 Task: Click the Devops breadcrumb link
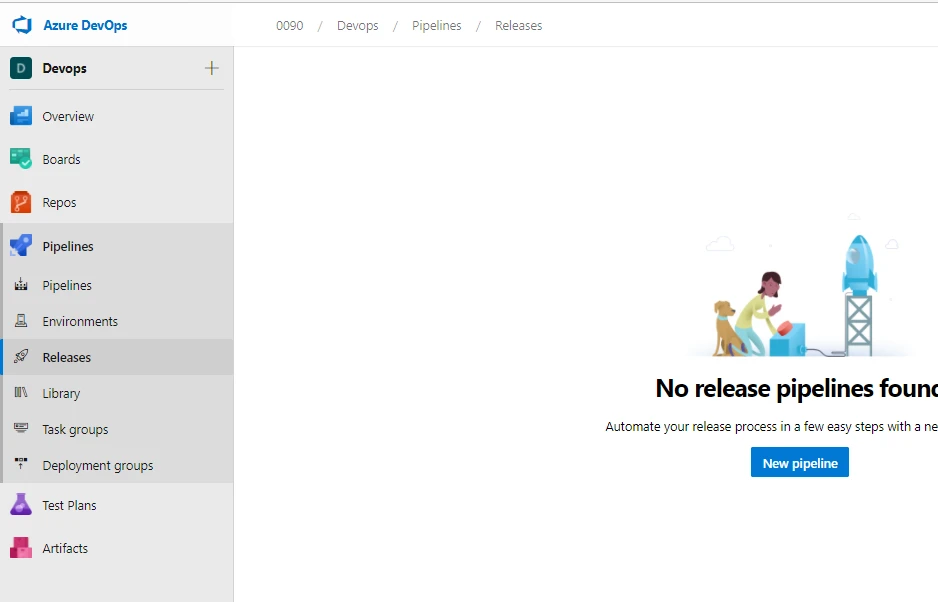[x=357, y=26]
